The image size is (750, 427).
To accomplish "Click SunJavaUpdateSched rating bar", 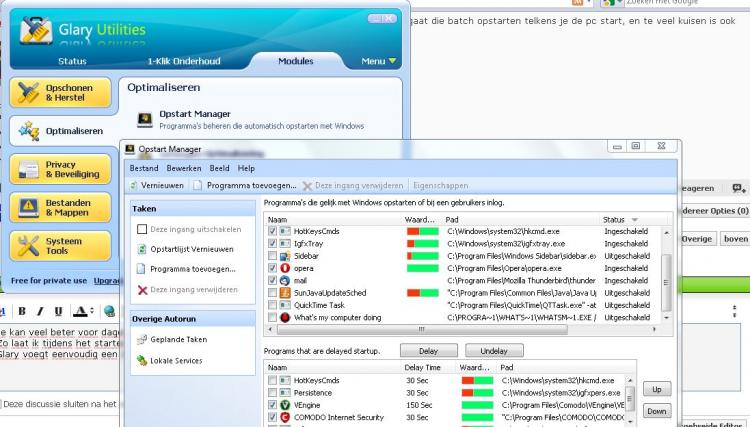I will [x=423, y=293].
